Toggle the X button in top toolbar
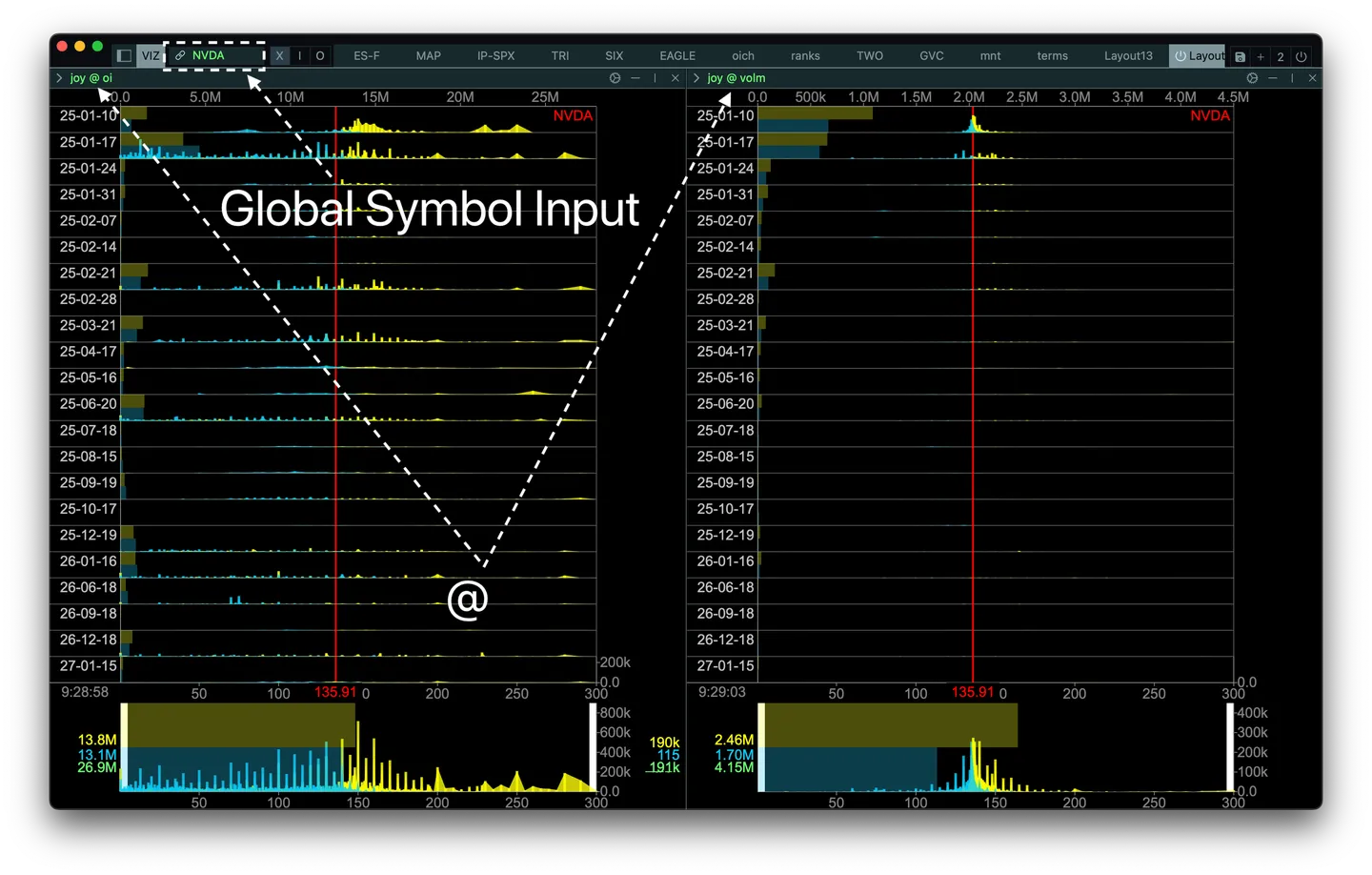 (279, 56)
